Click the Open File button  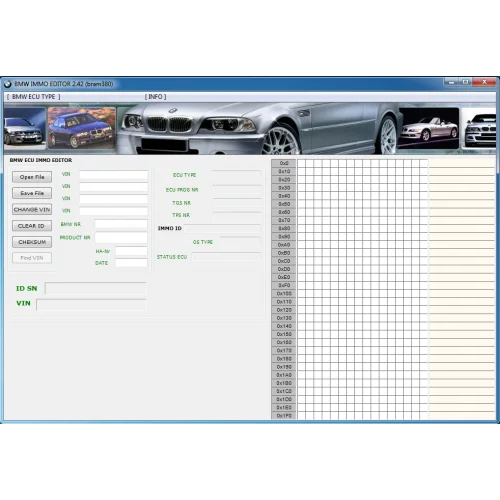click(x=32, y=177)
